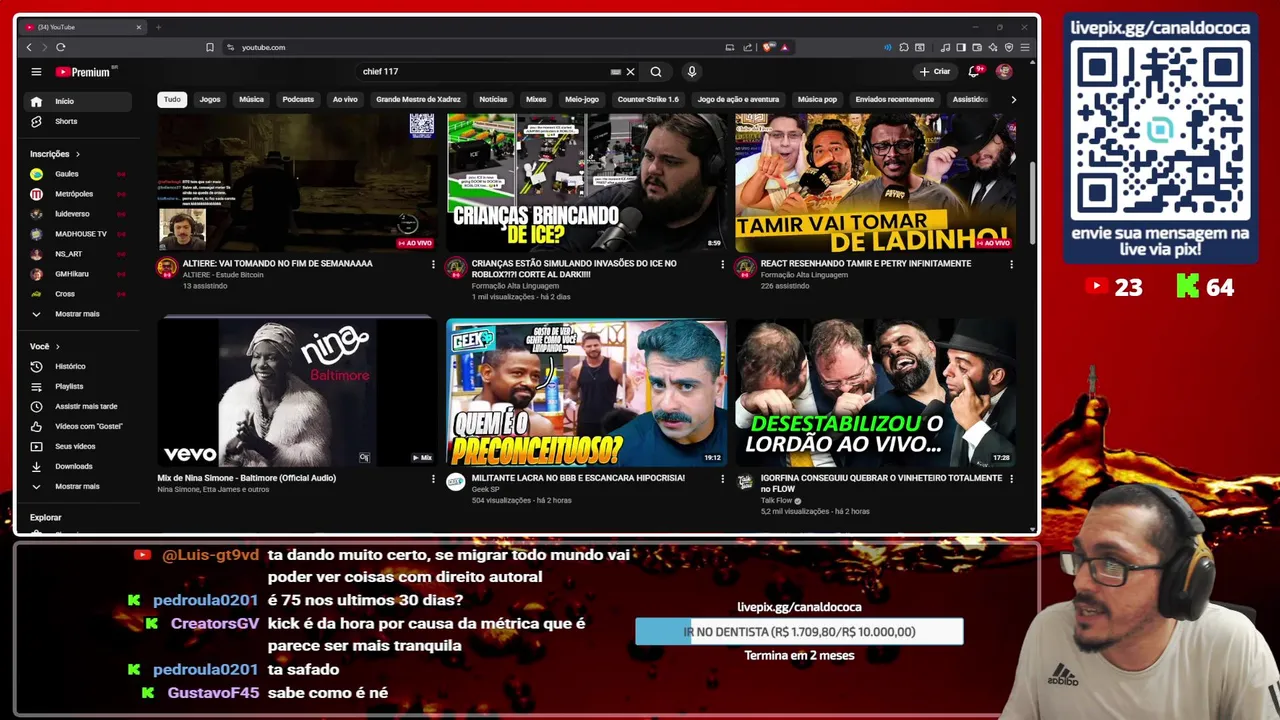Viewport: 1280px width, 720px height.
Task: Select the Grande Mestre de Xadrez chip
Action: 418,99
